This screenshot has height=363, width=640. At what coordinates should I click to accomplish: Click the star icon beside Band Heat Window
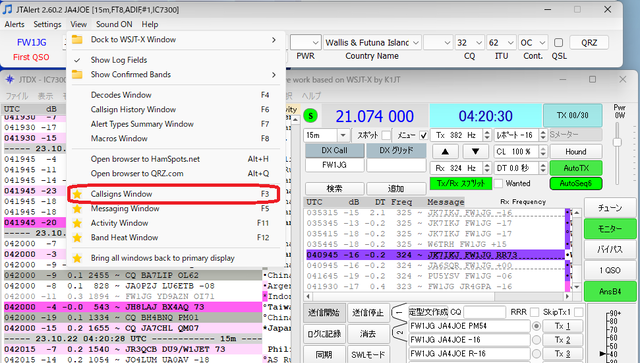coord(77,238)
